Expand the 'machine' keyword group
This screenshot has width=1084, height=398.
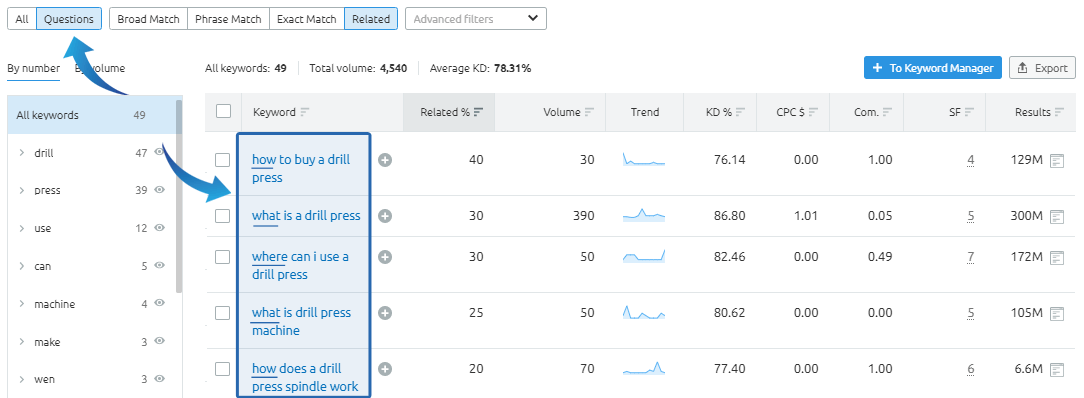coord(22,304)
